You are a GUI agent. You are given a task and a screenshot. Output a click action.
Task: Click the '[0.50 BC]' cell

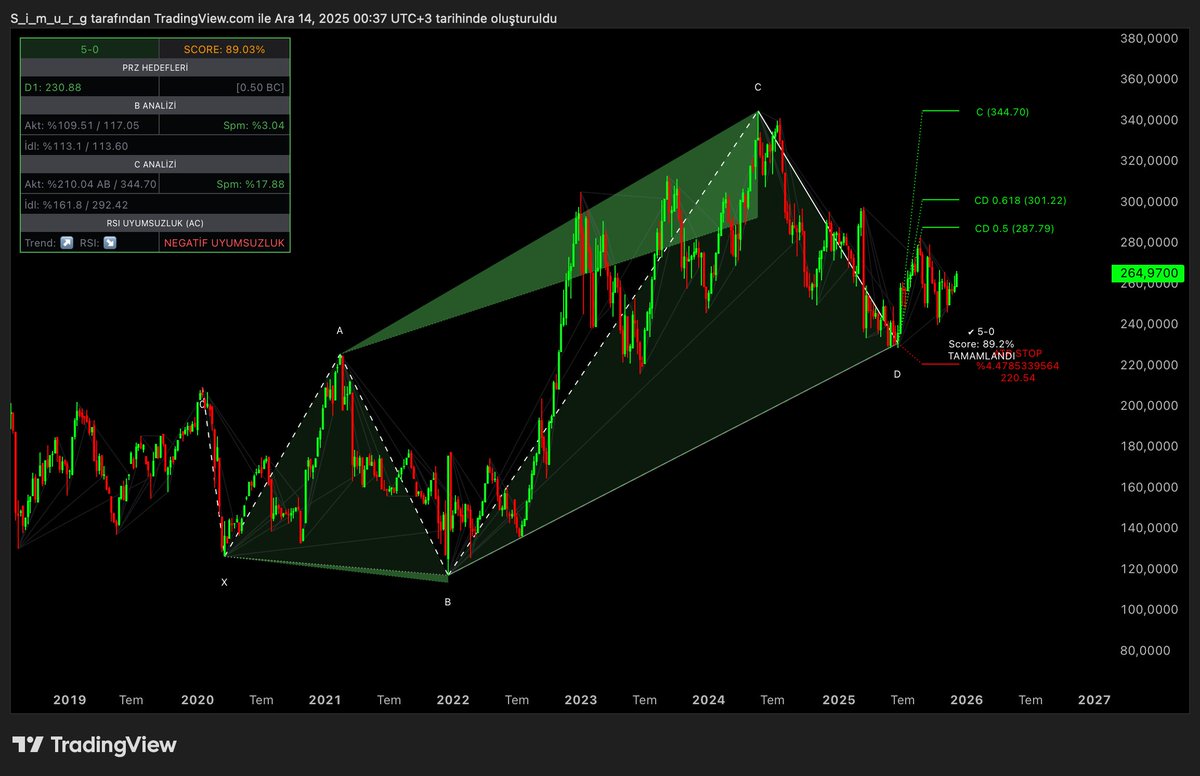click(x=260, y=87)
